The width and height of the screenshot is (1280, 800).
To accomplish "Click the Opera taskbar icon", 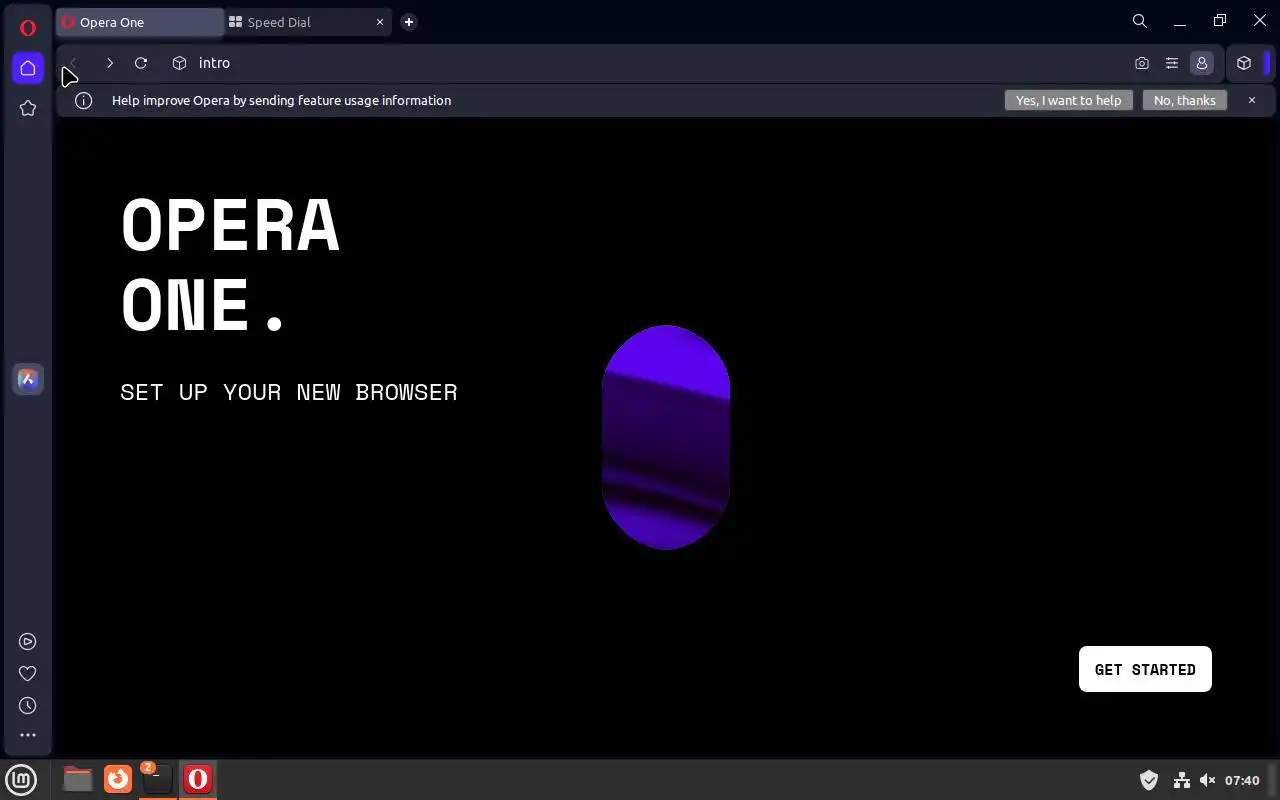I will point(198,779).
